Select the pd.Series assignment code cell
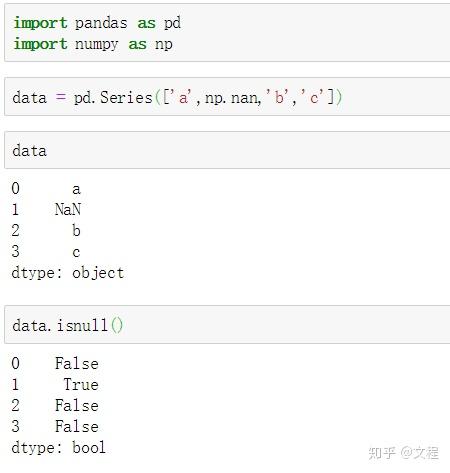Image resolution: width=450 pixels, height=473 pixels. point(227,97)
